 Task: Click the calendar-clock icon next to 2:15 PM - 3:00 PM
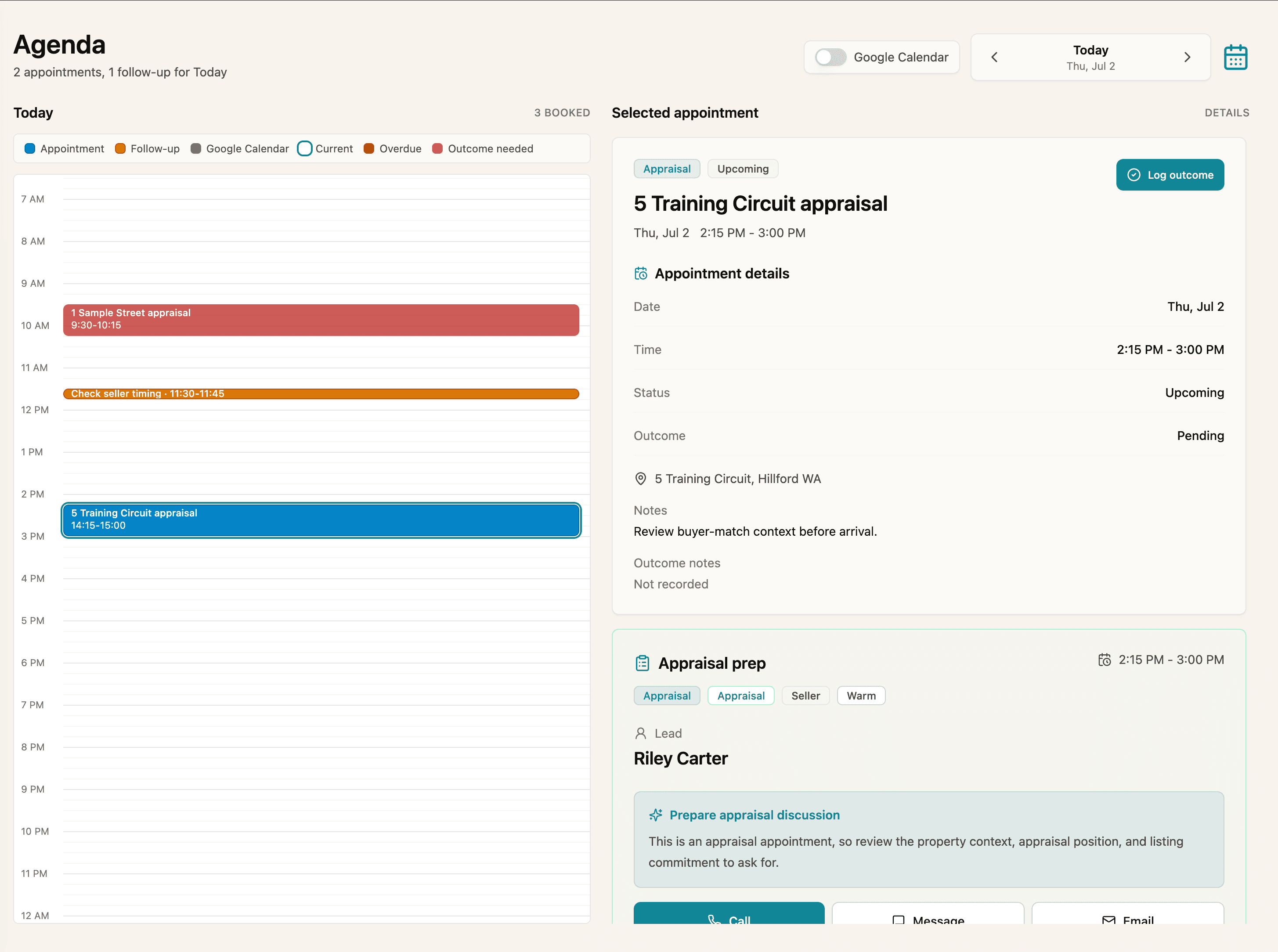(1104, 660)
